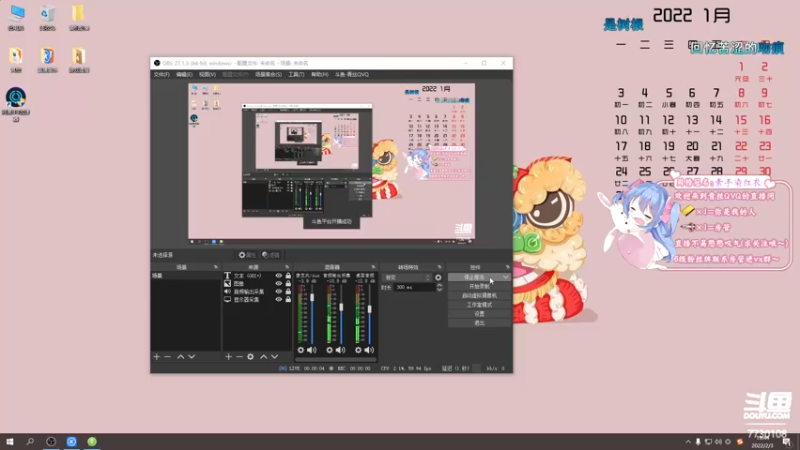Open the 视图(V) menu
Image resolution: width=800 pixels, height=450 pixels.
pos(207,74)
